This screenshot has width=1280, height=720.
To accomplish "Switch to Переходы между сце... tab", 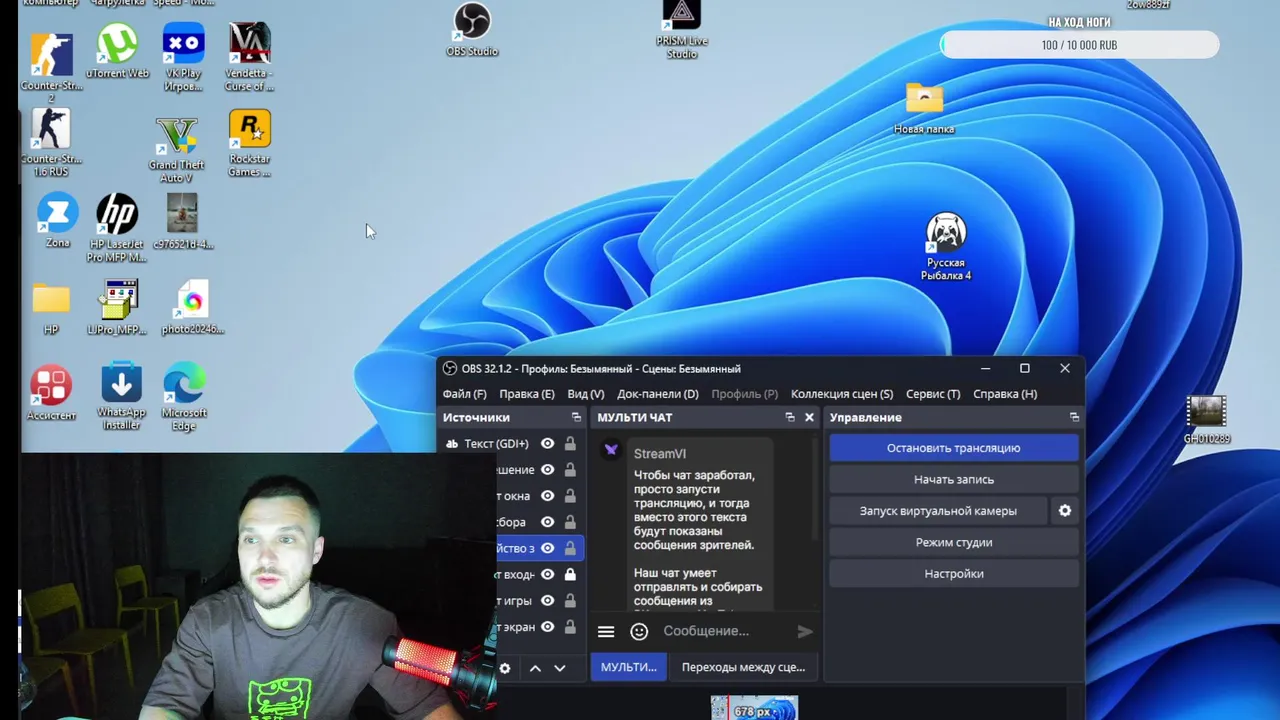I will coord(743,667).
